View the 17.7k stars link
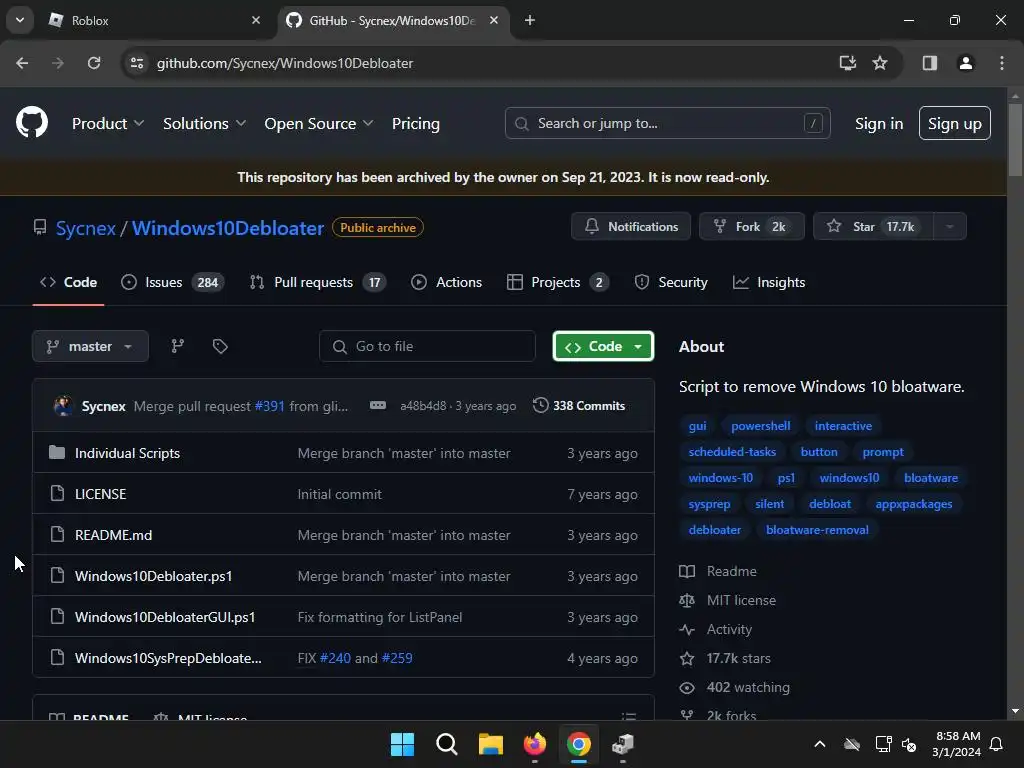This screenshot has width=1024, height=768. [x=726, y=658]
